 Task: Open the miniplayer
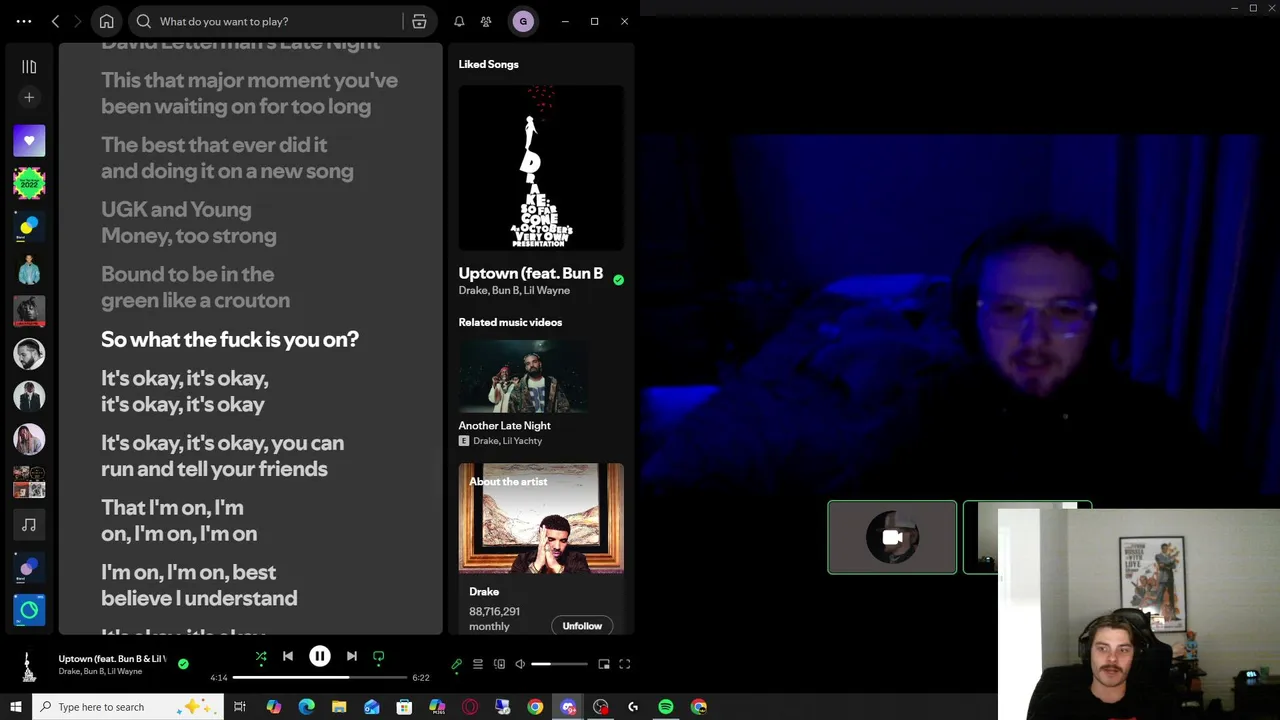tap(604, 664)
